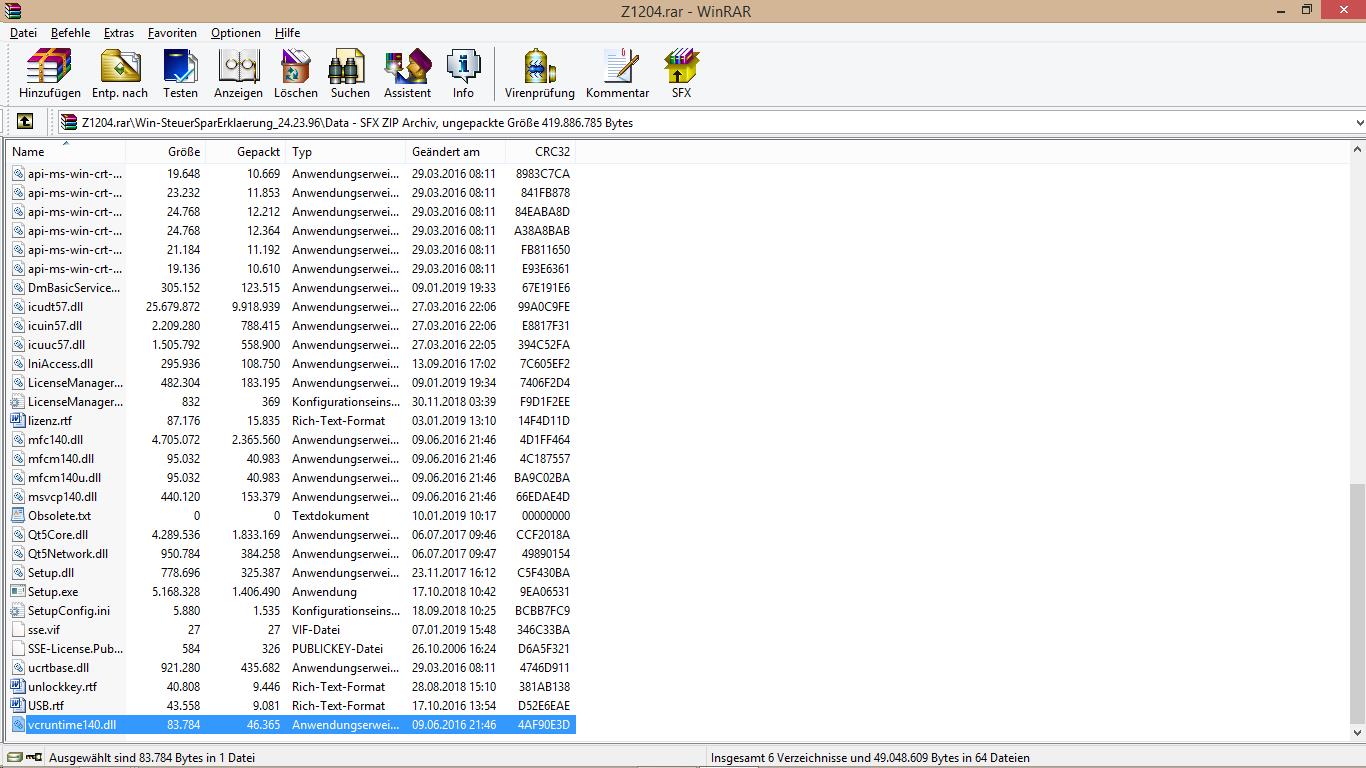Open the Hilfe menu
The image size is (1366, 768).
(x=287, y=33)
